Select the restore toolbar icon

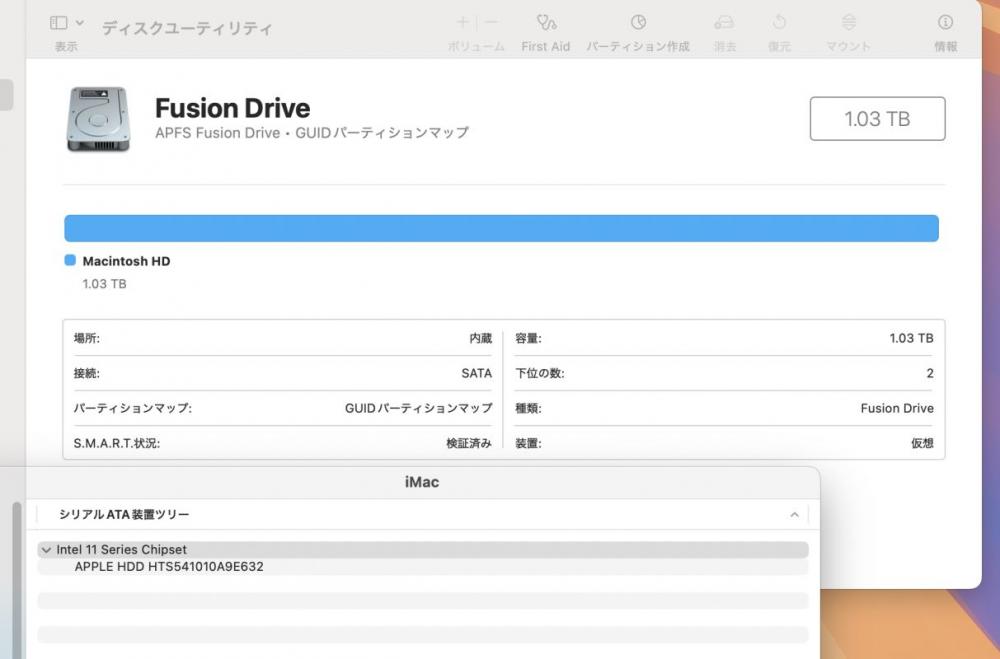pyautogui.click(x=779, y=22)
